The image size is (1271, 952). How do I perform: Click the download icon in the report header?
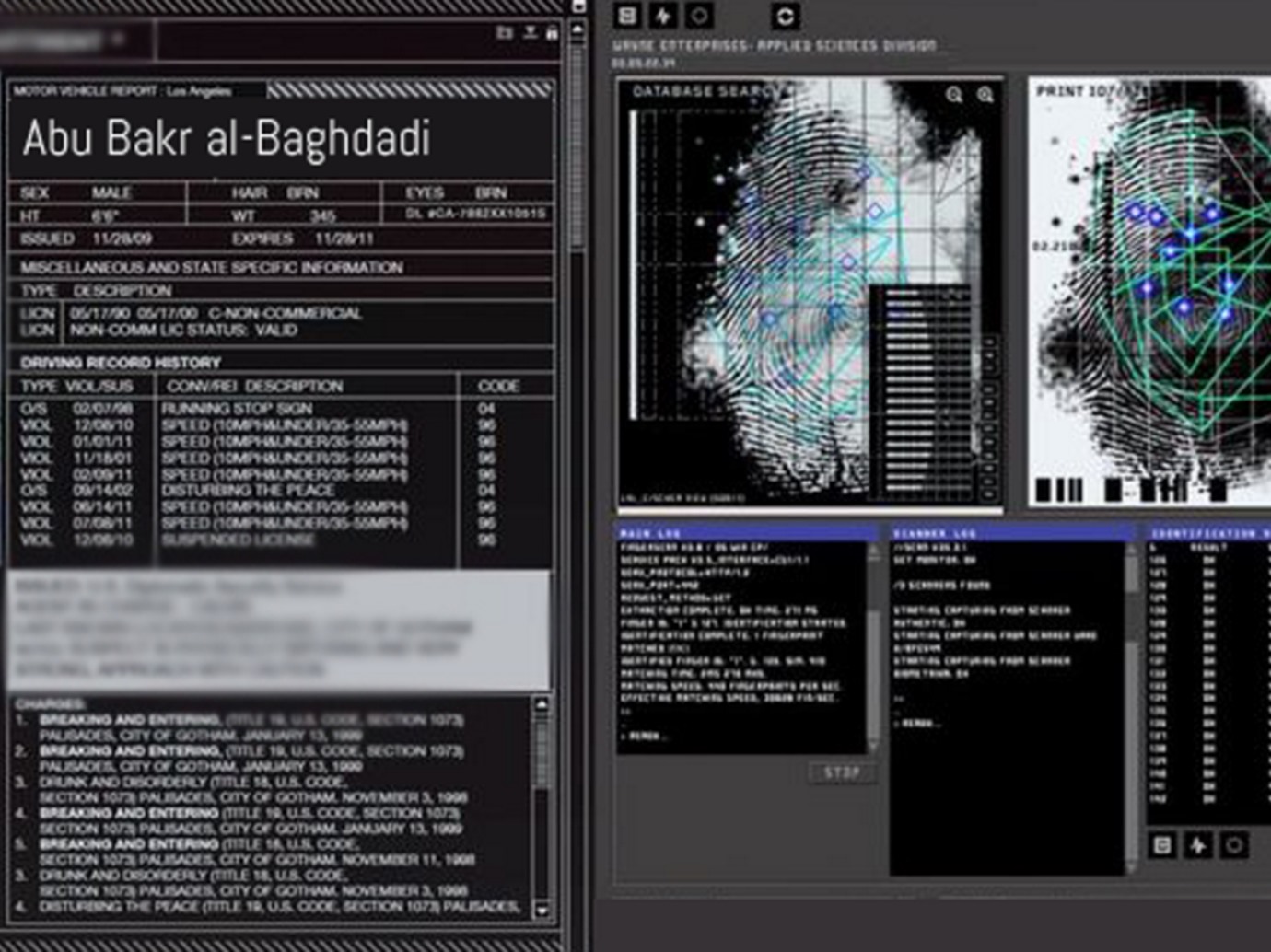click(531, 33)
